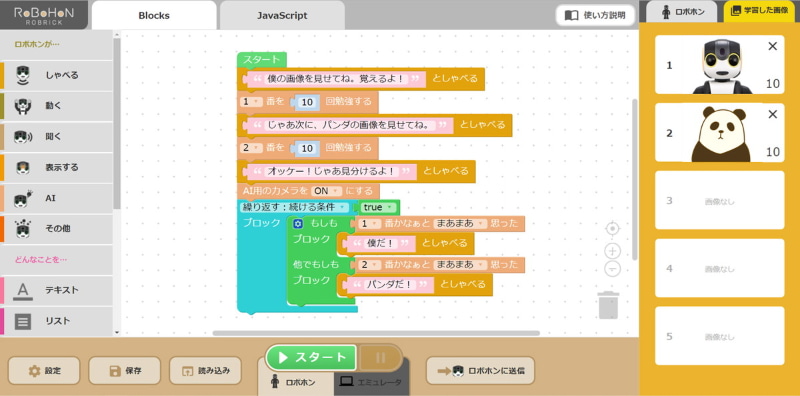
Task: Open the ON dropdown for AI用のカメラ
Action: tap(326, 191)
